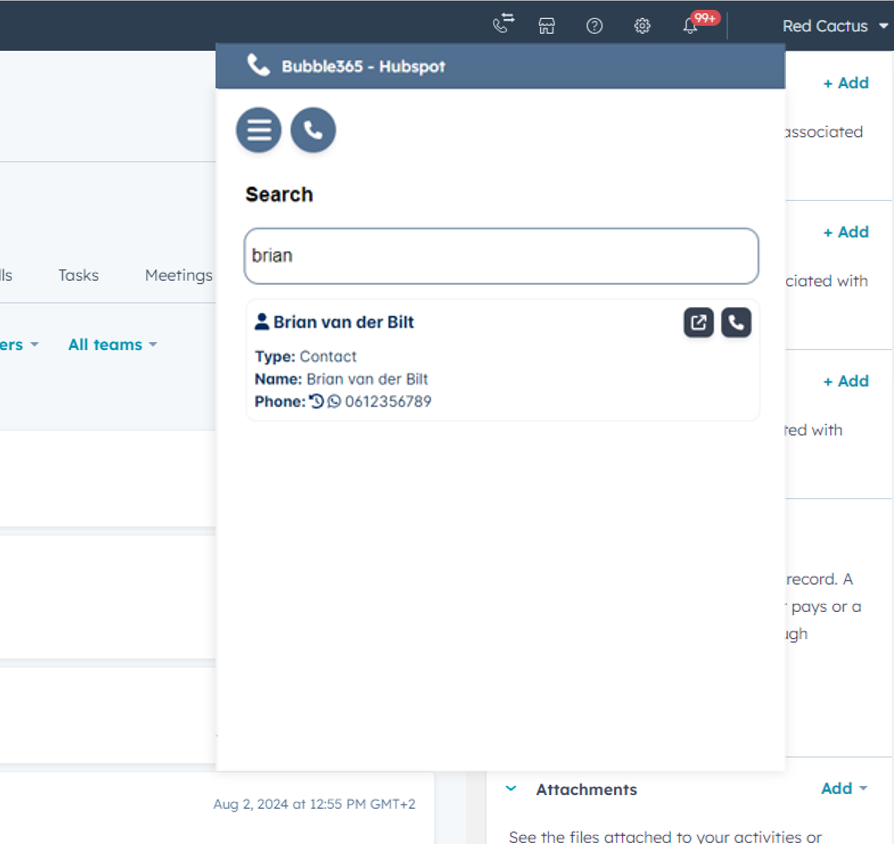The height and width of the screenshot is (844, 894).
Task: Switch to the Tasks tab
Action: 78,275
